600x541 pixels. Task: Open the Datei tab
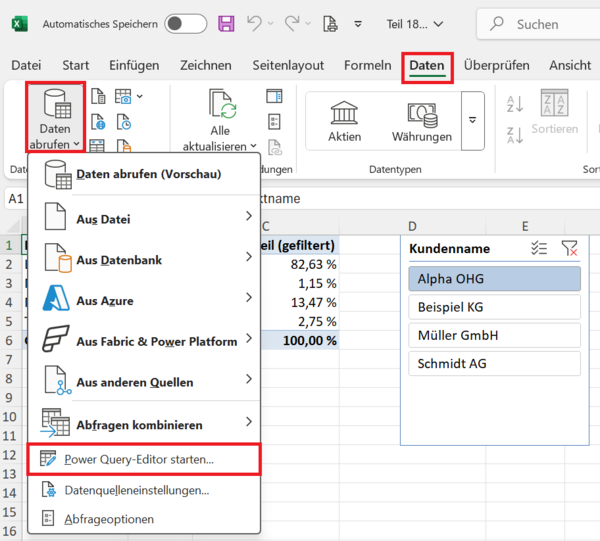pyautogui.click(x=26, y=65)
